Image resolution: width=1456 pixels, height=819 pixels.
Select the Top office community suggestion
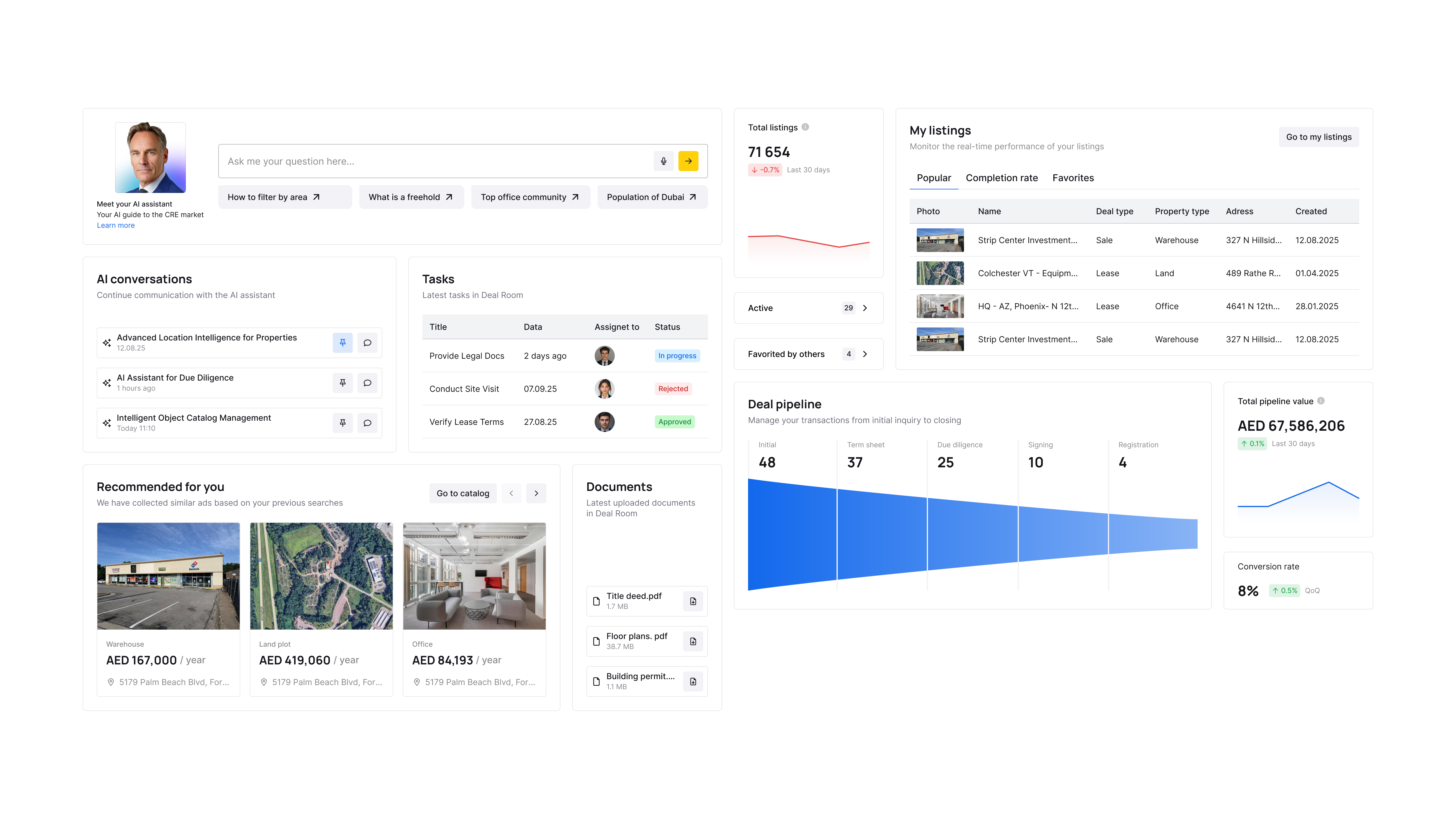point(530,197)
